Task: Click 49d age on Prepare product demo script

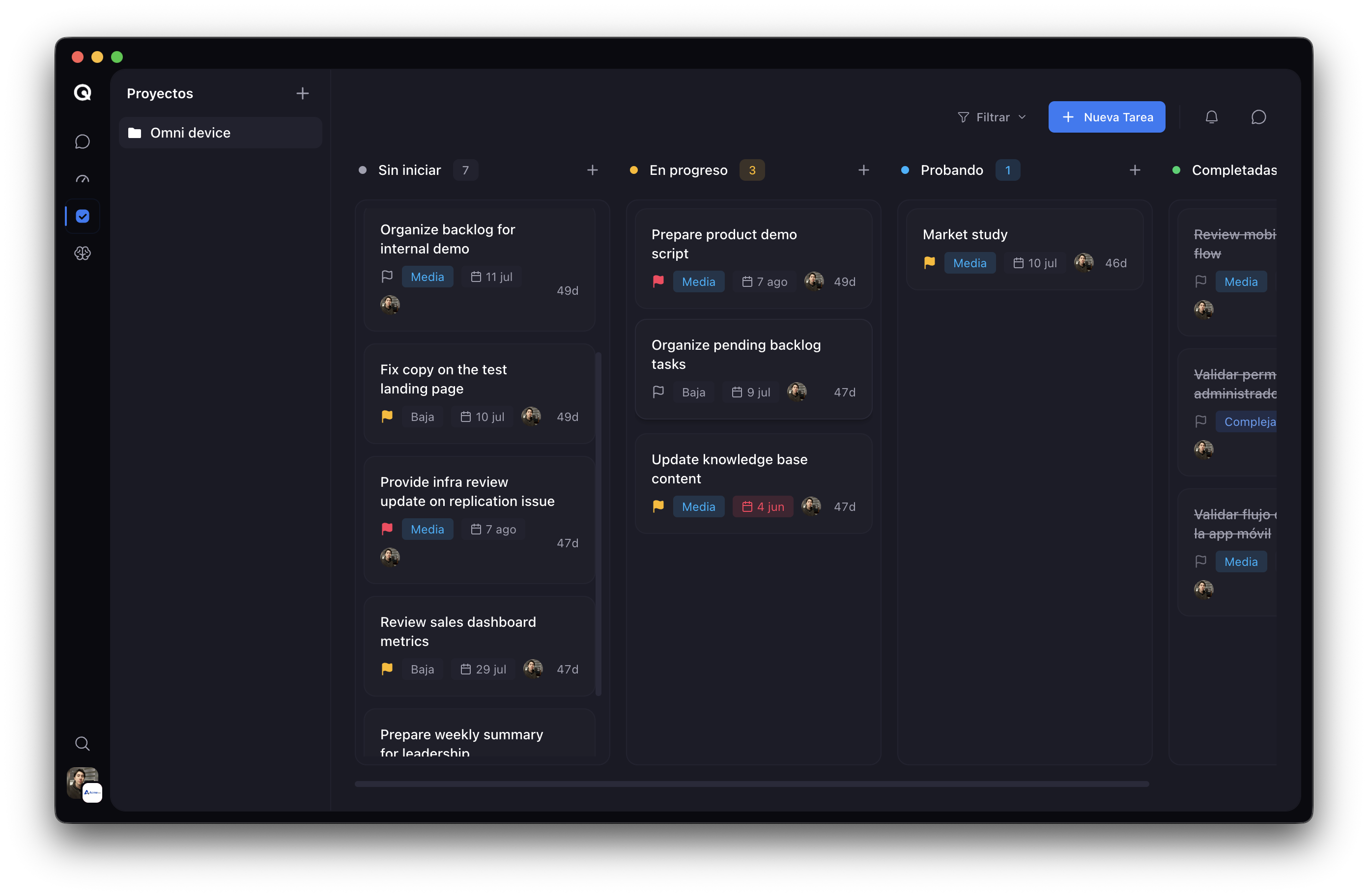Action: click(x=844, y=281)
